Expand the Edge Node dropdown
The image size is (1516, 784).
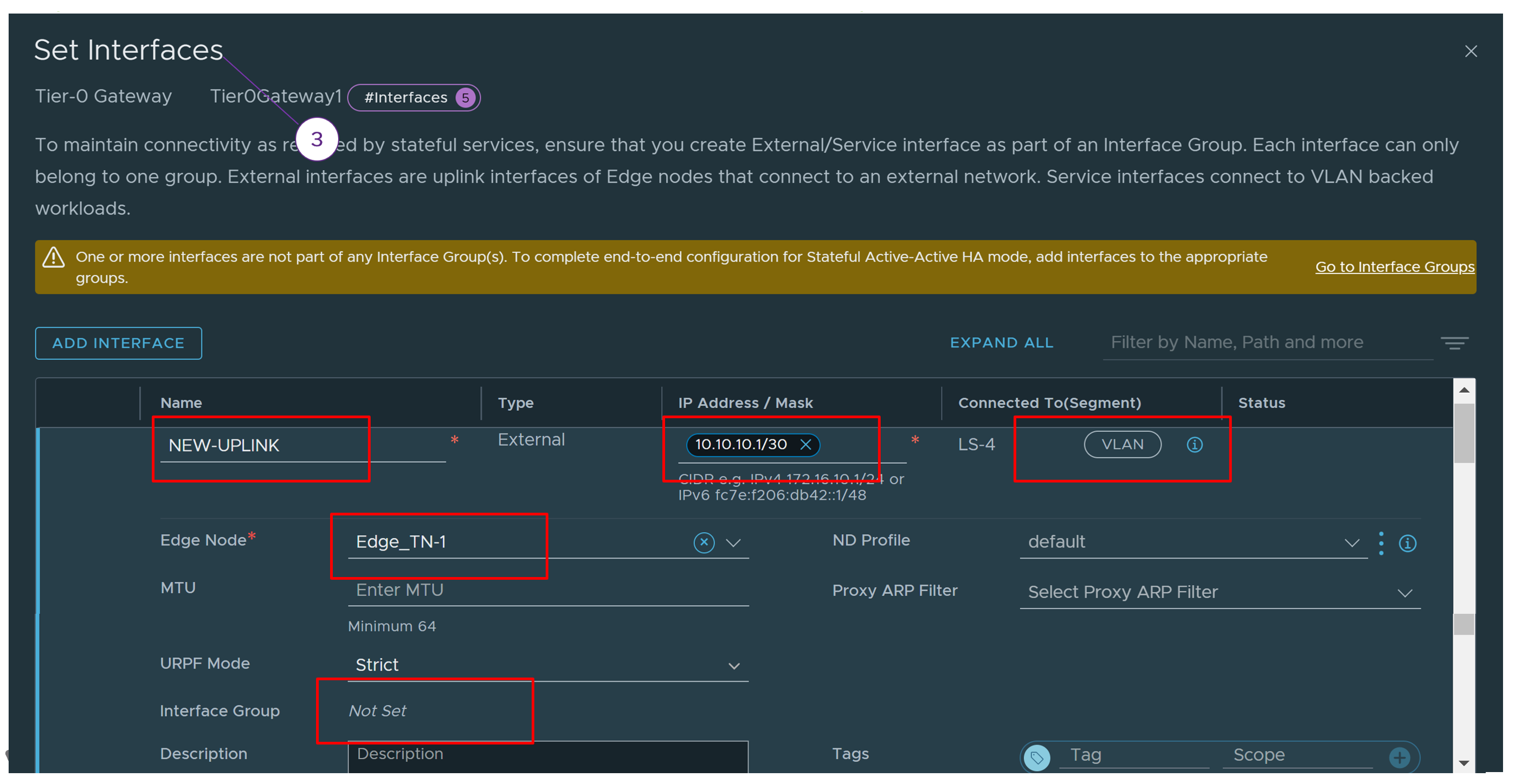[x=733, y=542]
